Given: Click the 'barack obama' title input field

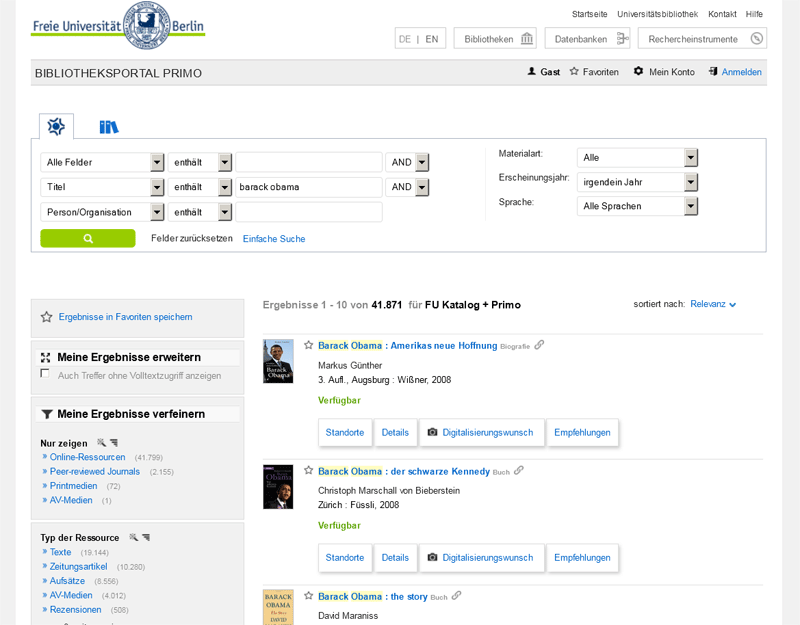Looking at the screenshot, I should pos(309,187).
